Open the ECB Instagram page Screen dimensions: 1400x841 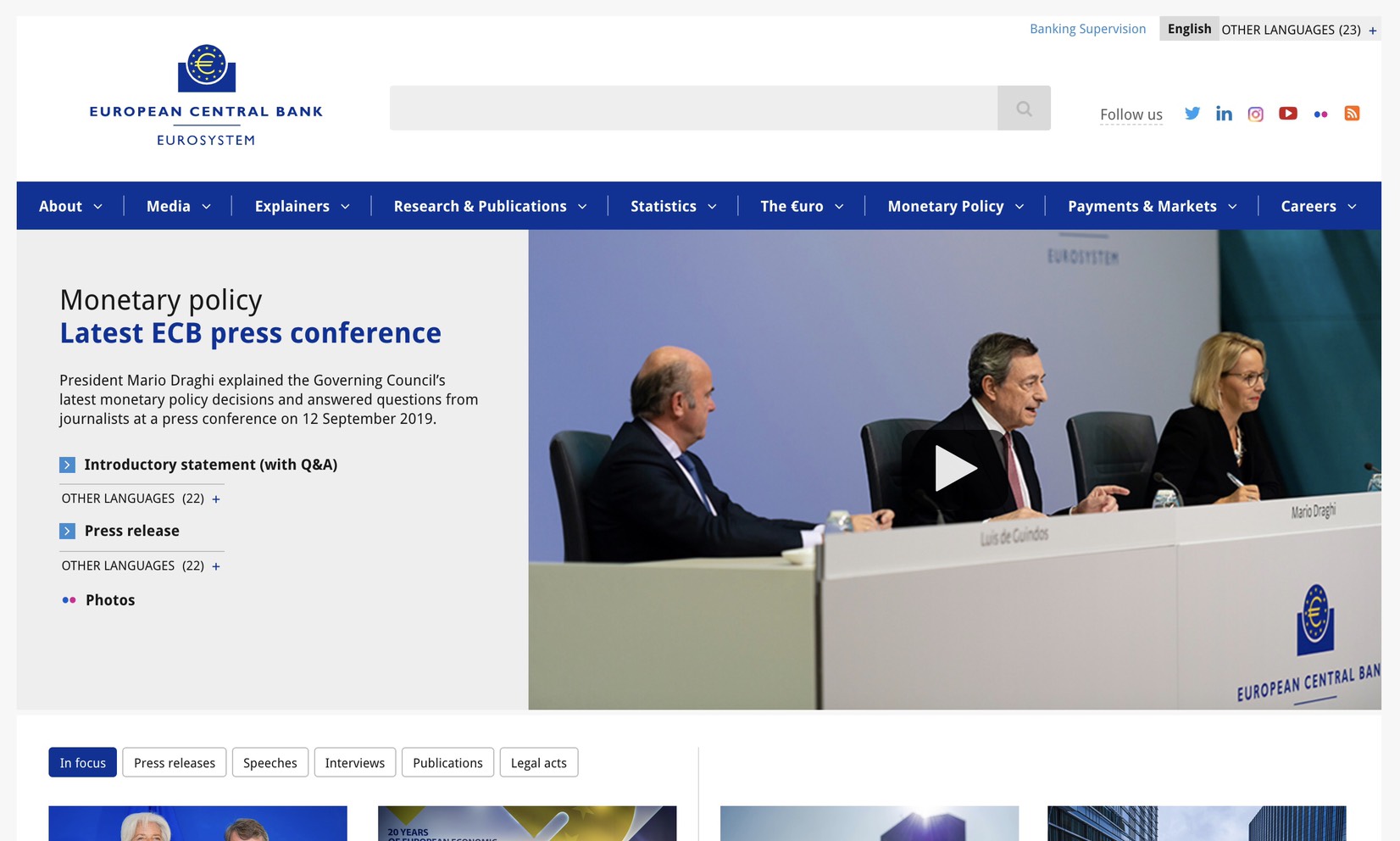[x=1256, y=114]
